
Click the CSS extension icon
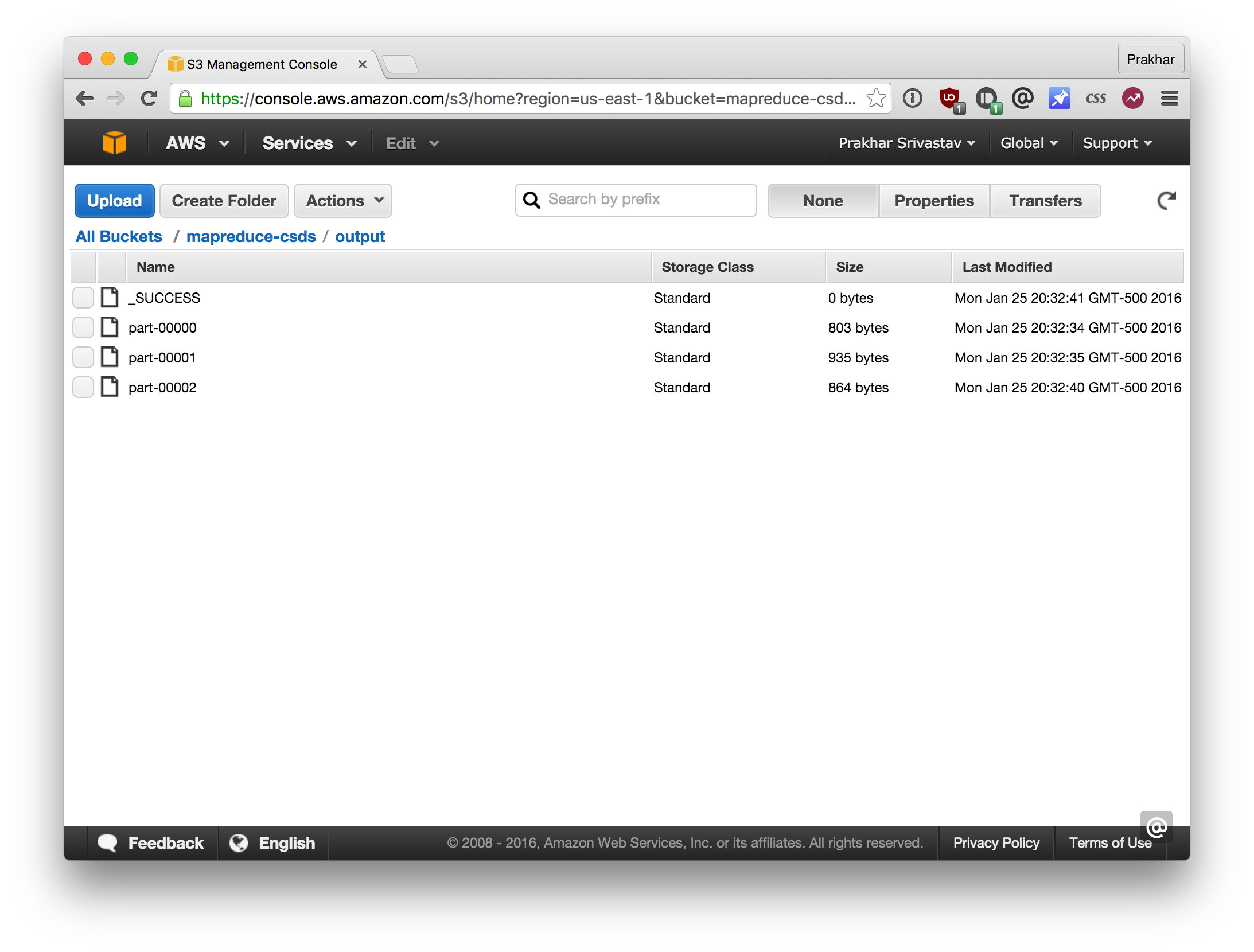tap(1096, 99)
